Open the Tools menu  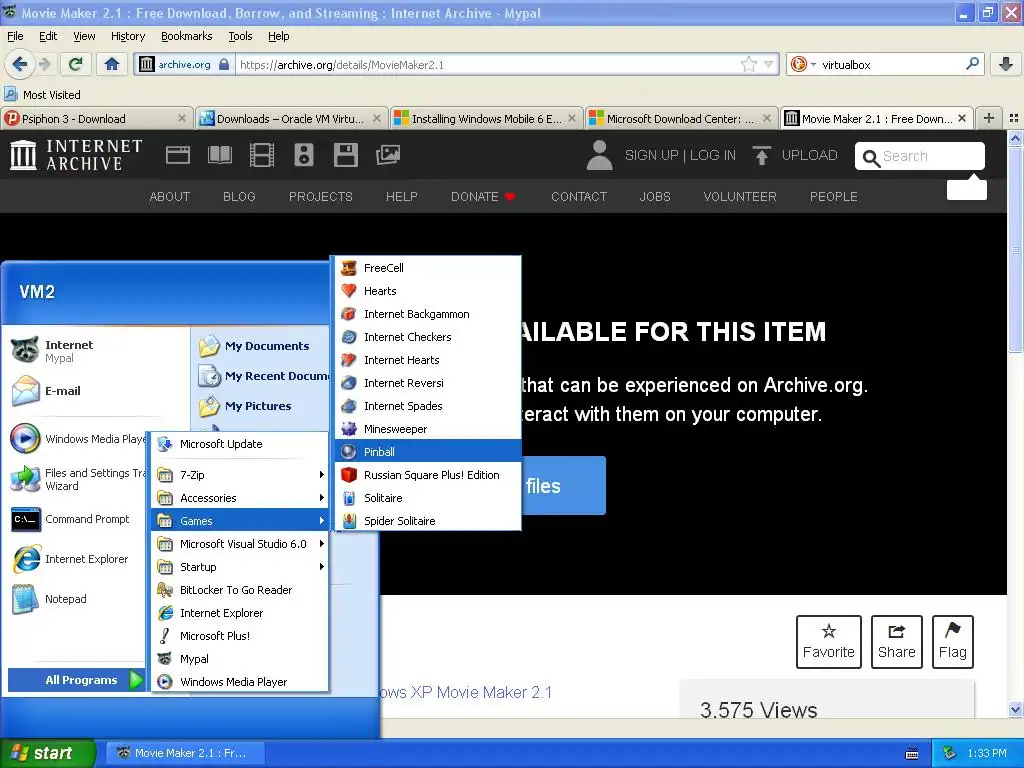coord(240,36)
